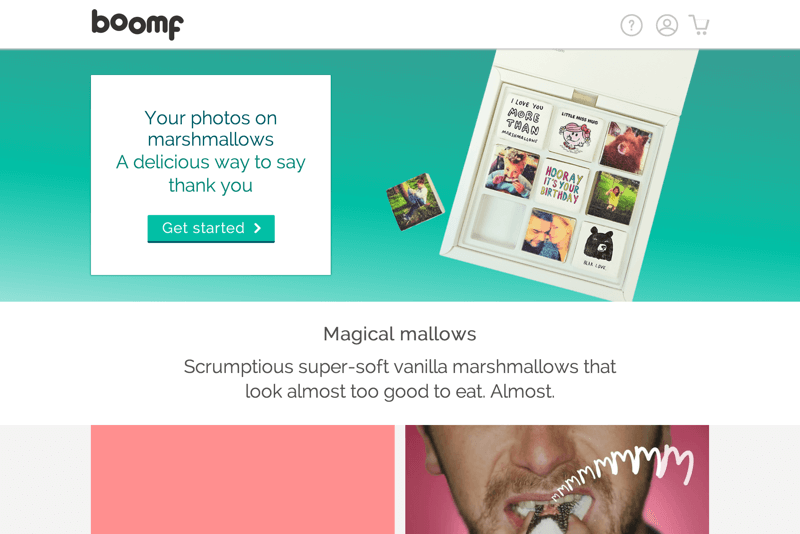Image resolution: width=800 pixels, height=534 pixels.
Task: Click the 'Your photos on marshmallows' headline
Action: click(211, 129)
